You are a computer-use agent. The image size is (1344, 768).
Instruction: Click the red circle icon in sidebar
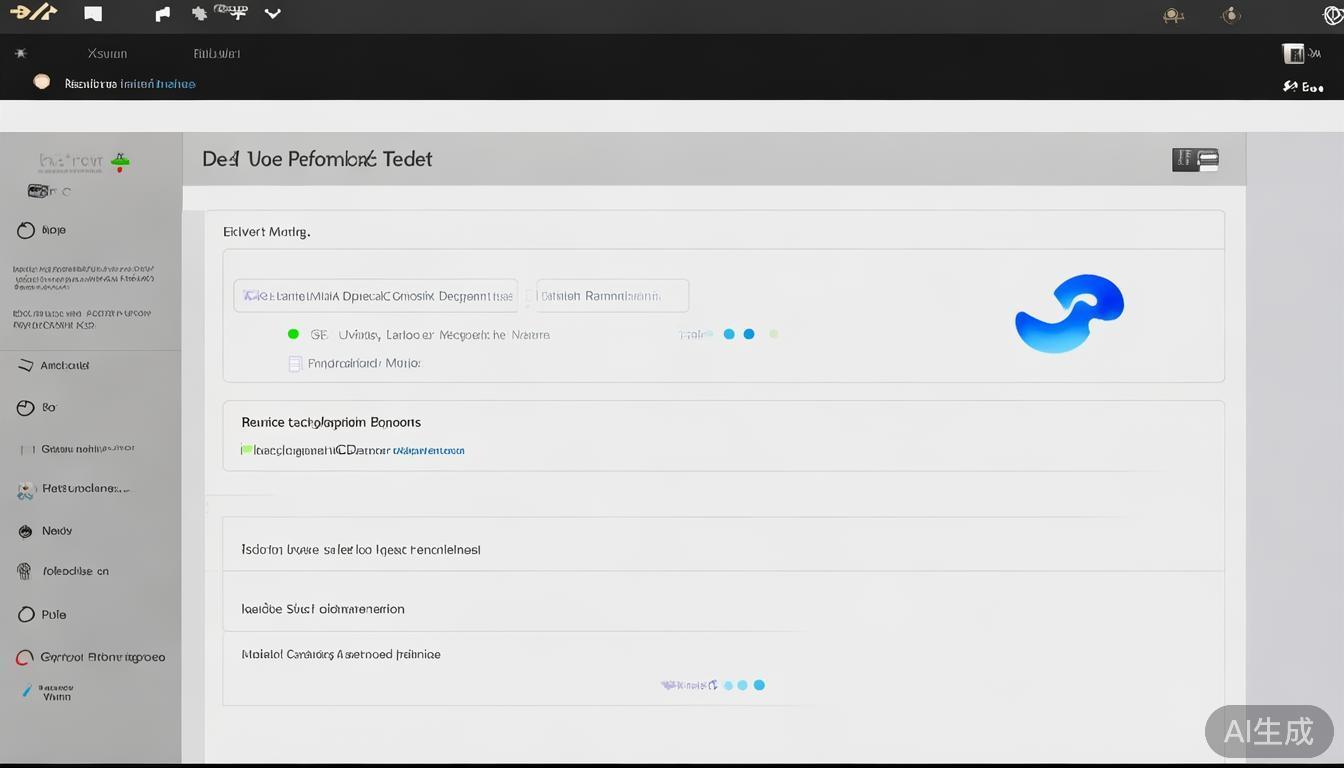(x=24, y=658)
